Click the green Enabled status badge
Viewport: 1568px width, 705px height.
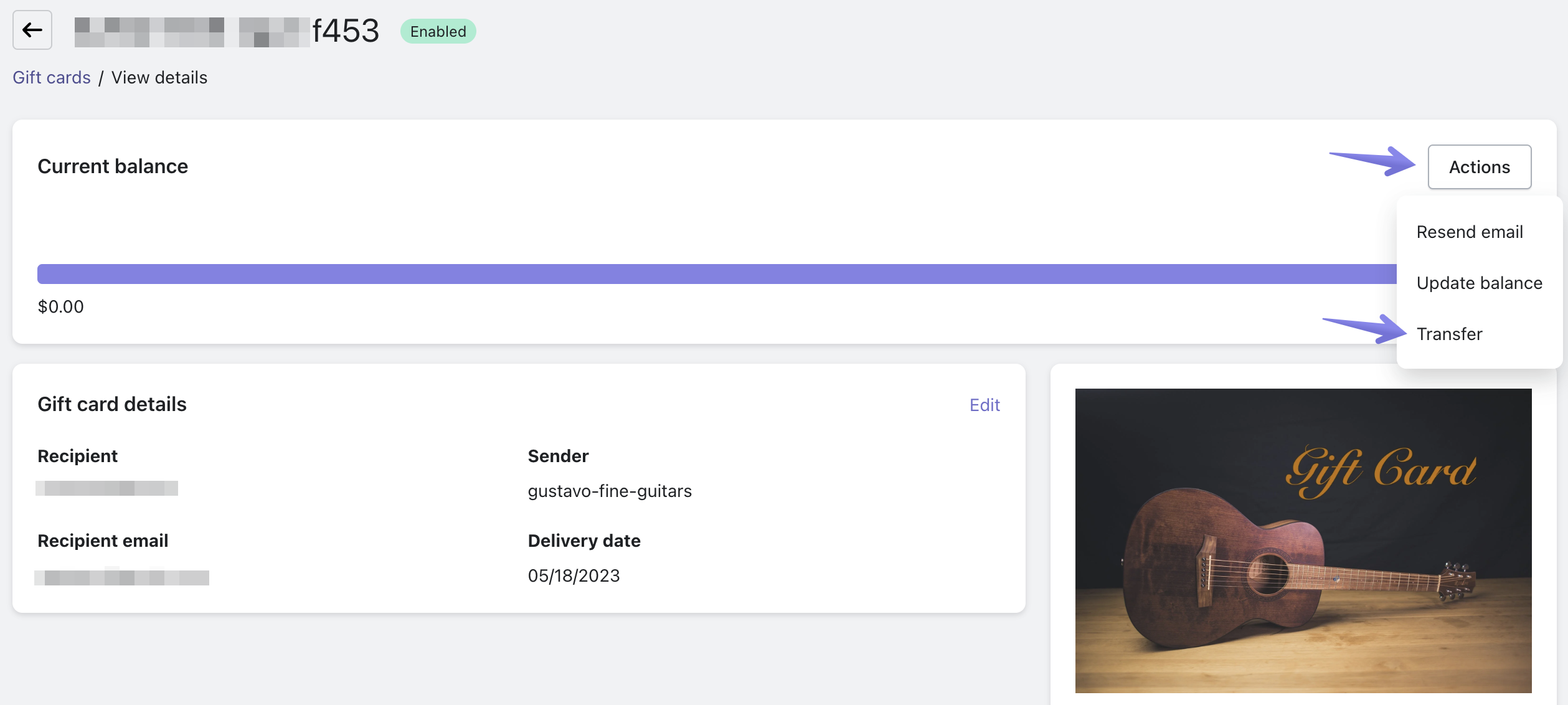(438, 31)
